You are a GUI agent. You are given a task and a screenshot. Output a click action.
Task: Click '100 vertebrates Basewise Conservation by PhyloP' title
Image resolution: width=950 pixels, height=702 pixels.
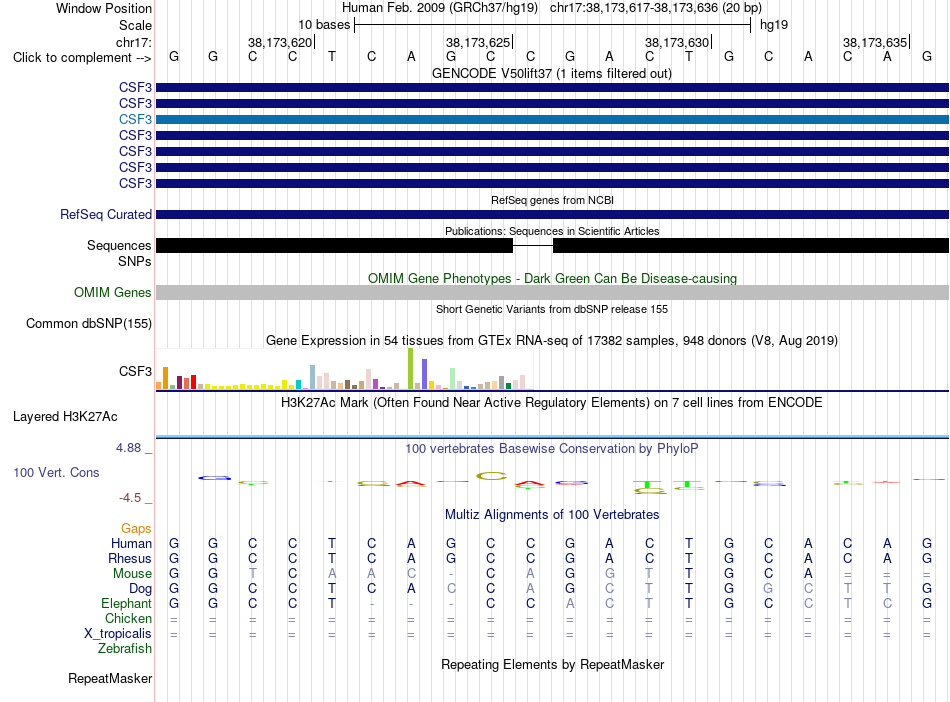click(x=552, y=449)
